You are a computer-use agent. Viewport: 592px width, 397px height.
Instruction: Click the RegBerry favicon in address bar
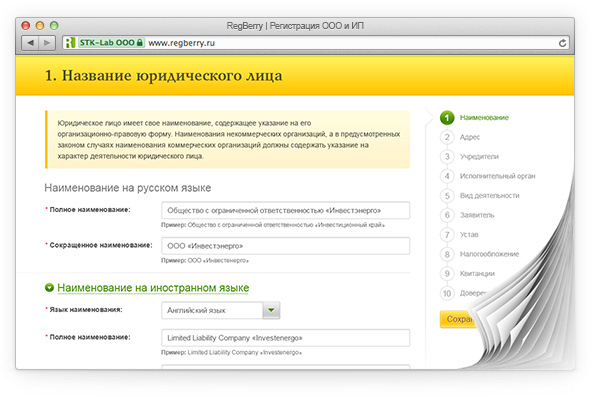click(x=70, y=43)
